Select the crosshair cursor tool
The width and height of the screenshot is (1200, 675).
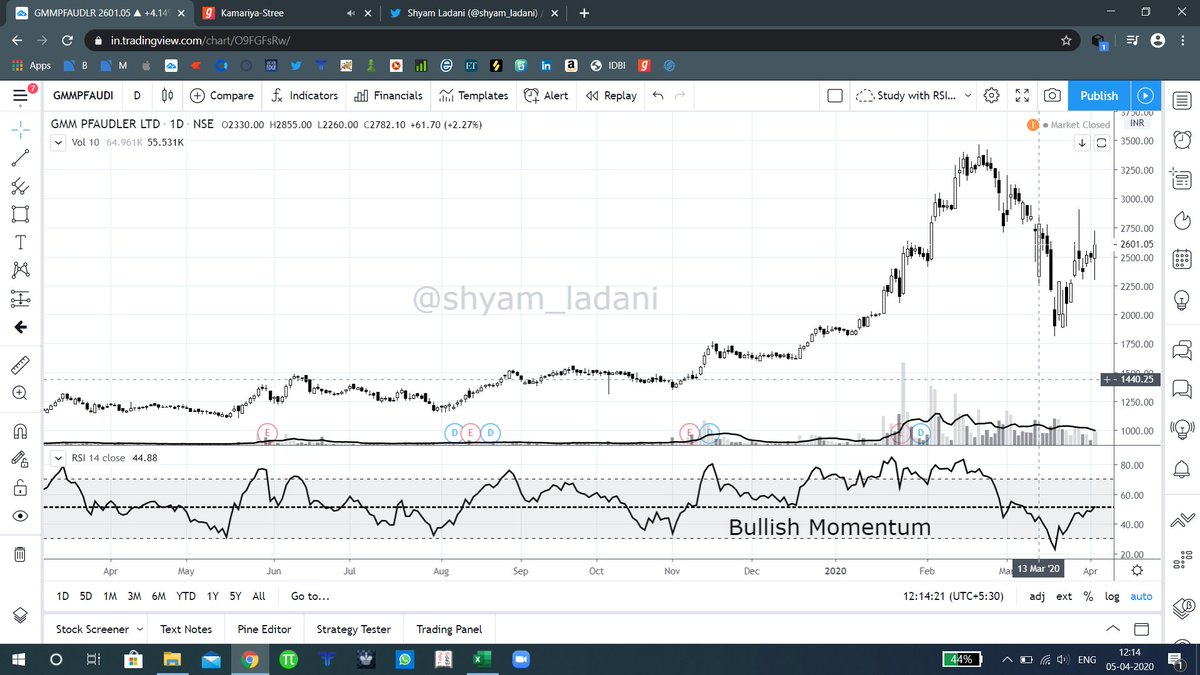pyautogui.click(x=19, y=130)
